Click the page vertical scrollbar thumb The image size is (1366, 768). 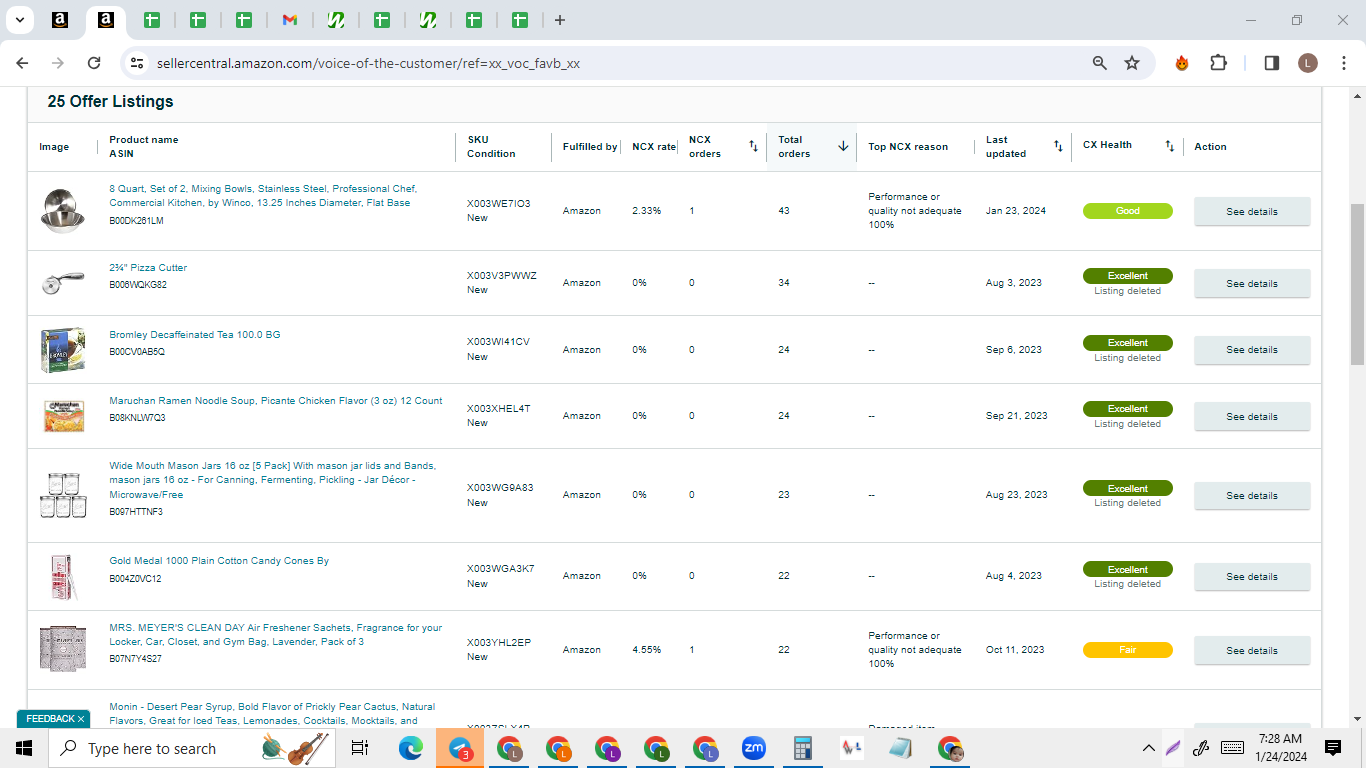1357,284
